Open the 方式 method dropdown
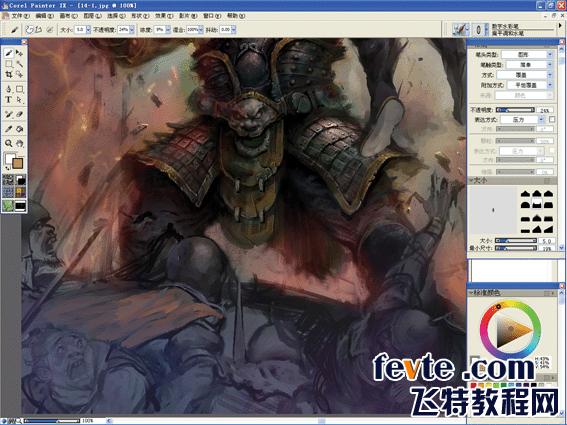 [x=525, y=75]
